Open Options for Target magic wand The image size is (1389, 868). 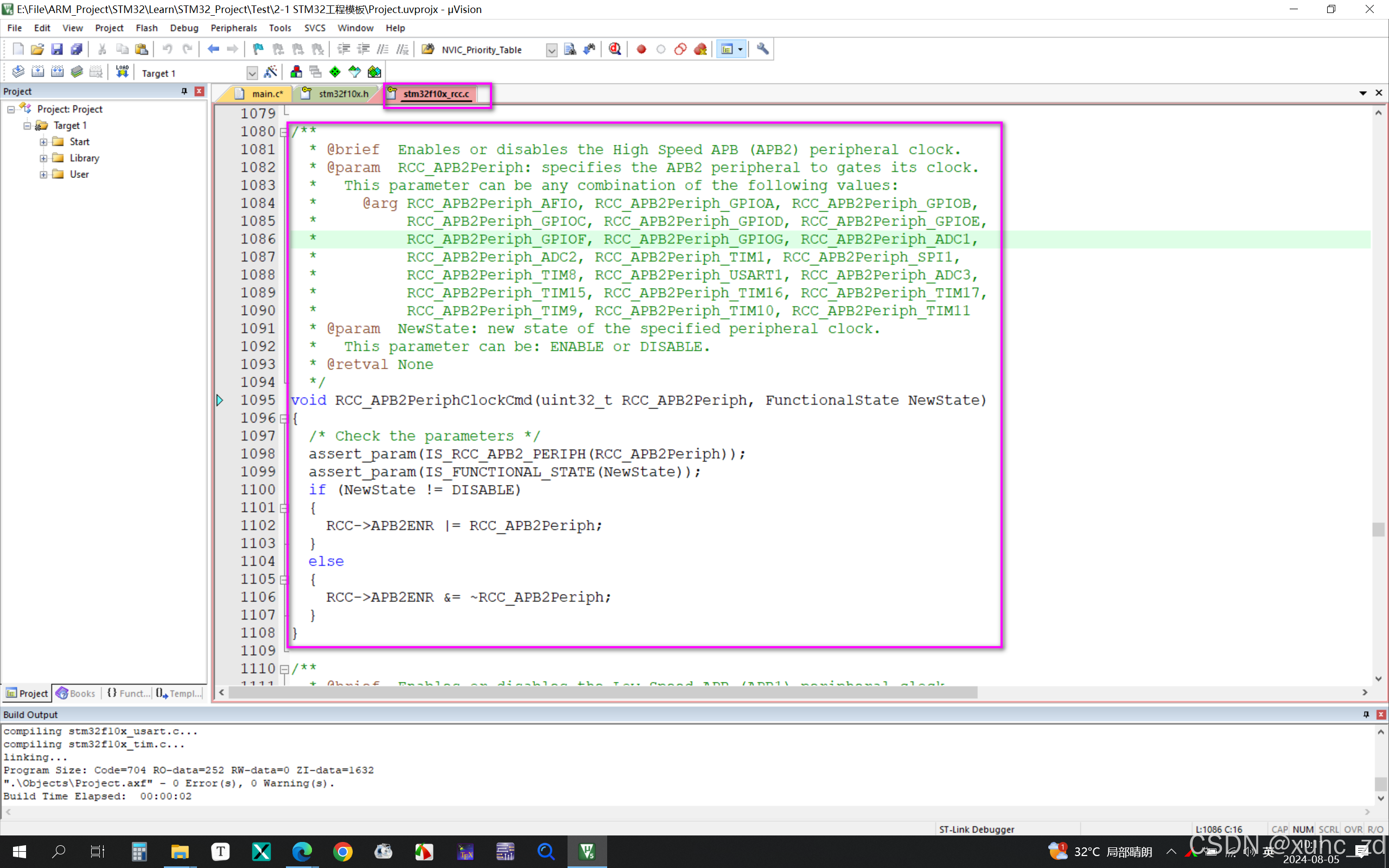point(270,72)
